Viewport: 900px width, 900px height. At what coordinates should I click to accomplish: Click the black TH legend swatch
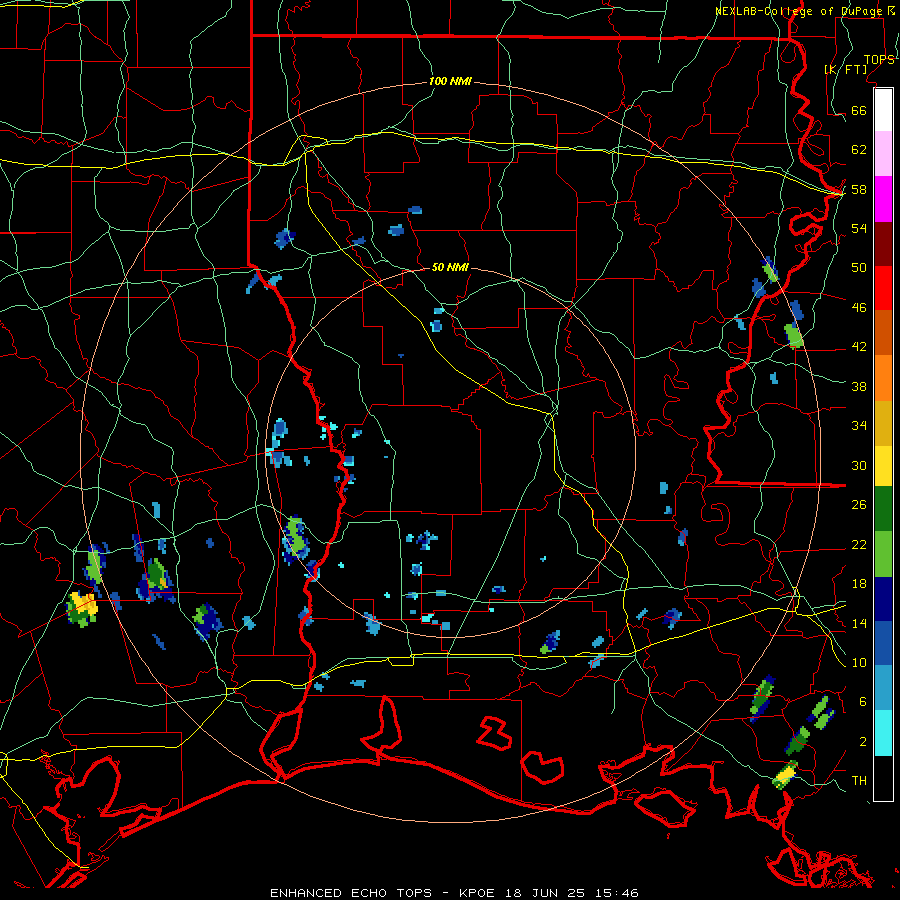883,778
